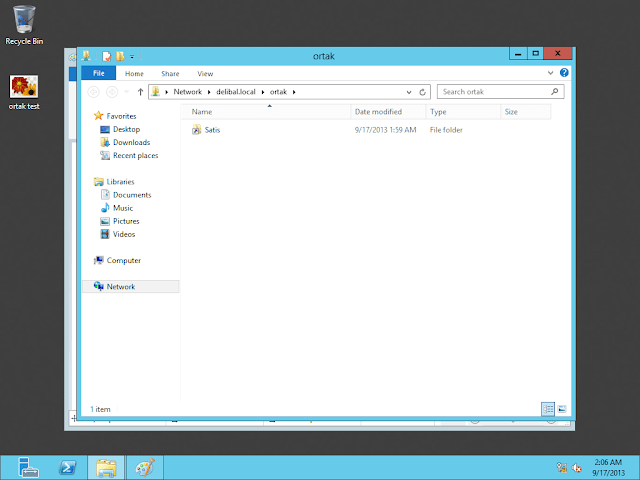Open Server Manager from the taskbar
The height and width of the screenshot is (480, 640).
[x=26, y=467]
